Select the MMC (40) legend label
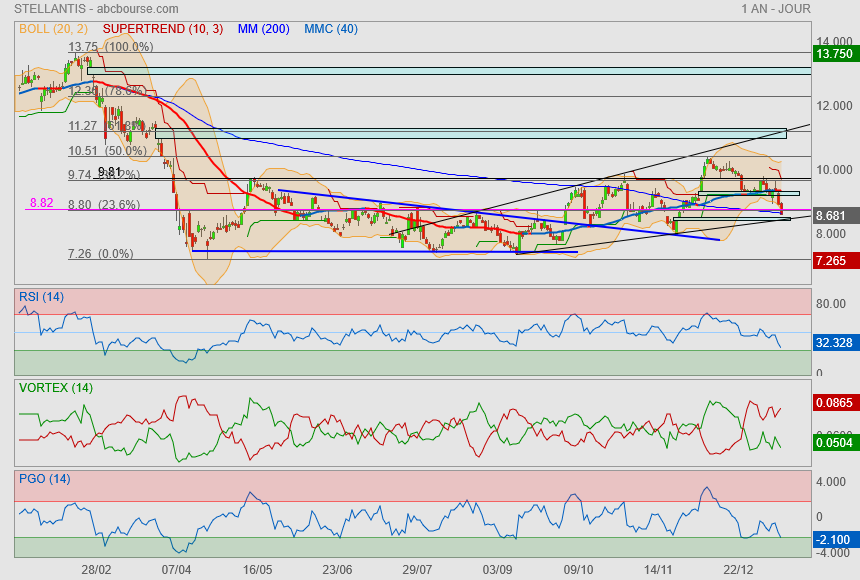The height and width of the screenshot is (580, 860). click(x=331, y=29)
